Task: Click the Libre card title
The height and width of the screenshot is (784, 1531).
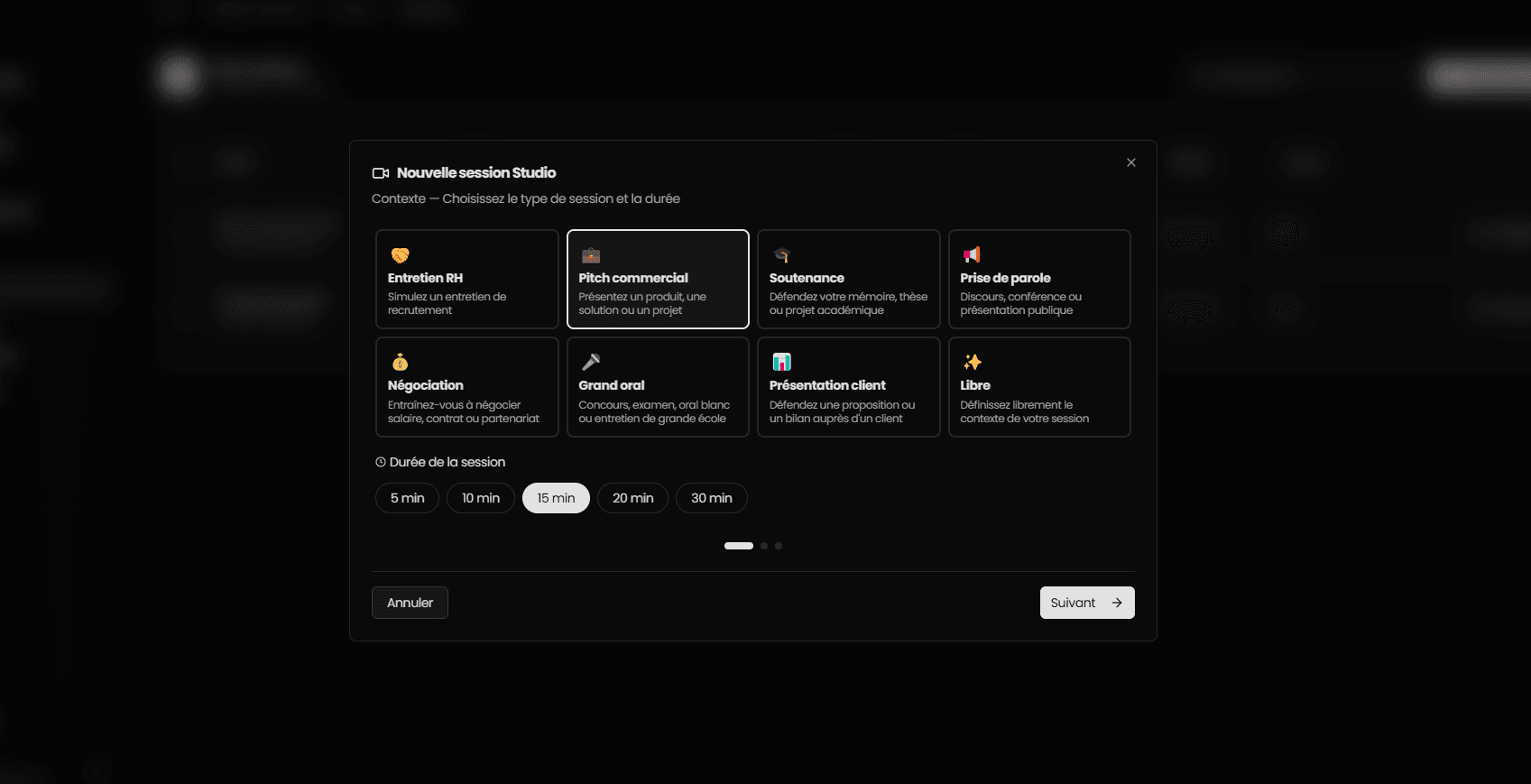Action: pyautogui.click(x=975, y=385)
